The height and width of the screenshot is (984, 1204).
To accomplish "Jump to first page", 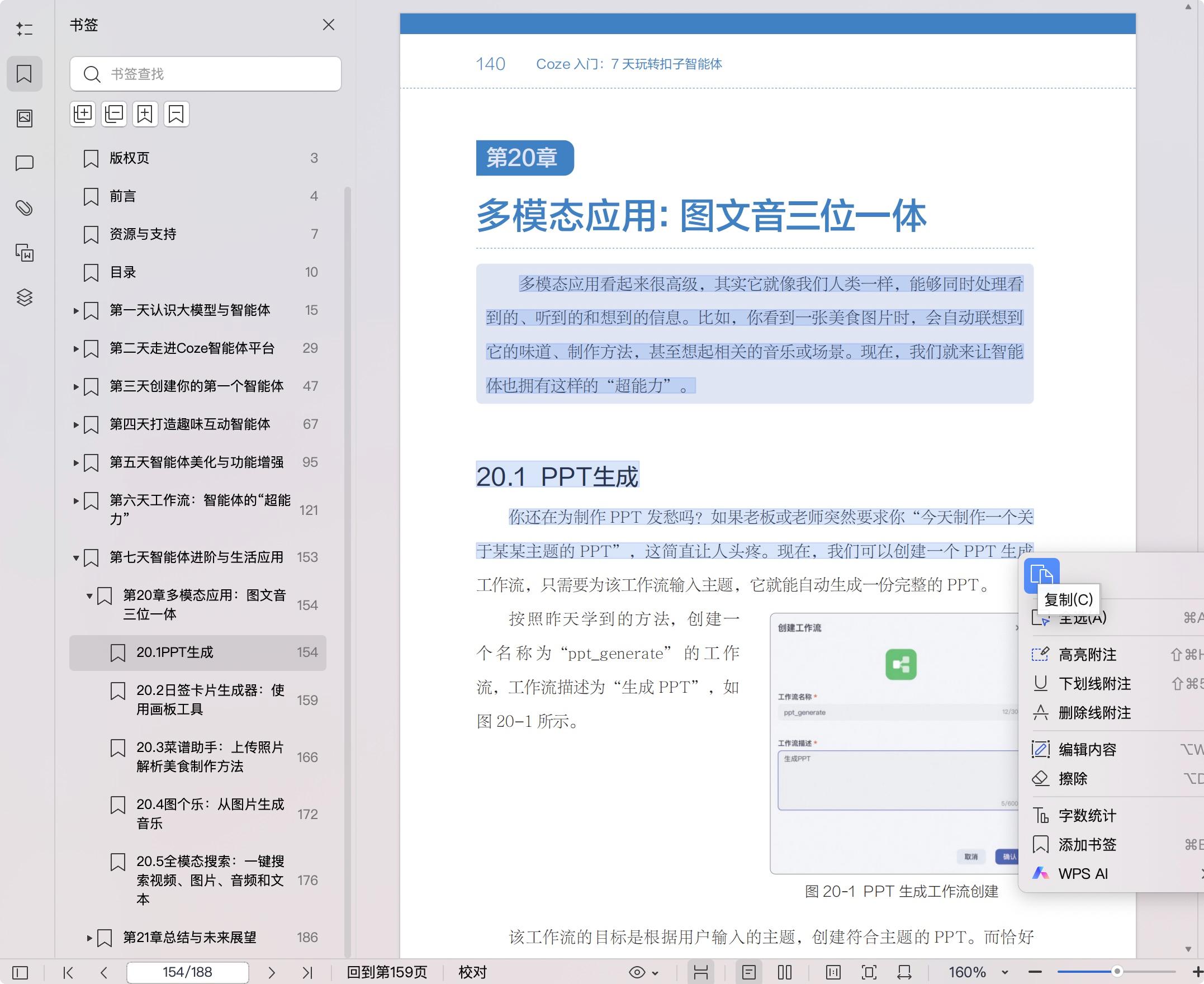I will coord(68,972).
